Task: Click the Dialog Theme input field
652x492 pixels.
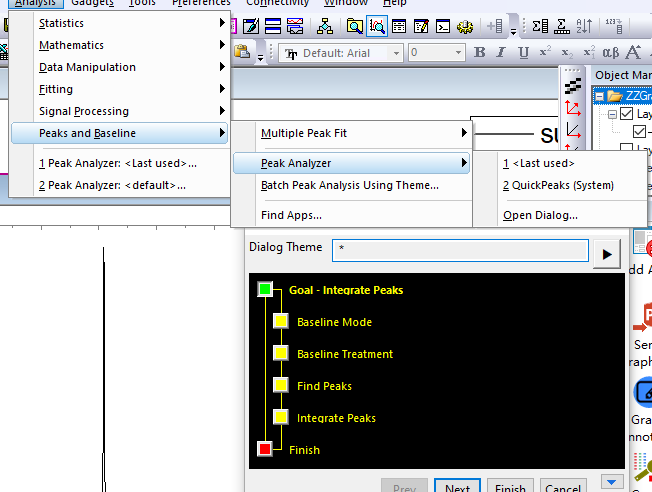Action: pos(460,250)
